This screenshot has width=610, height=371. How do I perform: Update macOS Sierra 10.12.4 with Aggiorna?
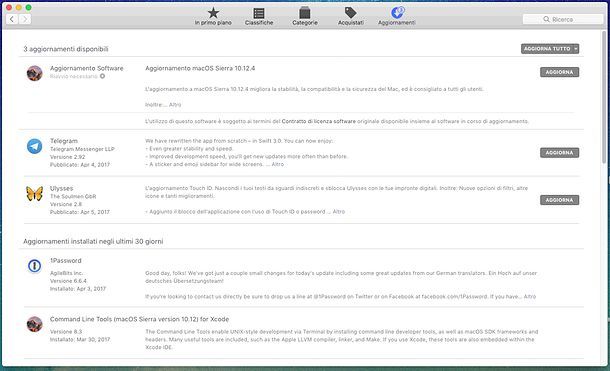(559, 72)
